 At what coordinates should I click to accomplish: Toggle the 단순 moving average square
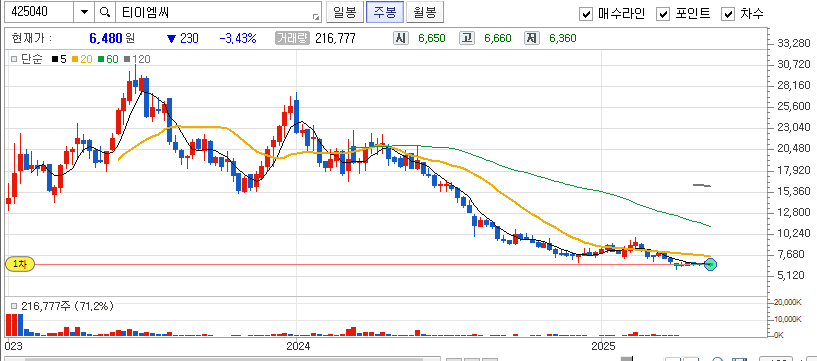click(14, 59)
